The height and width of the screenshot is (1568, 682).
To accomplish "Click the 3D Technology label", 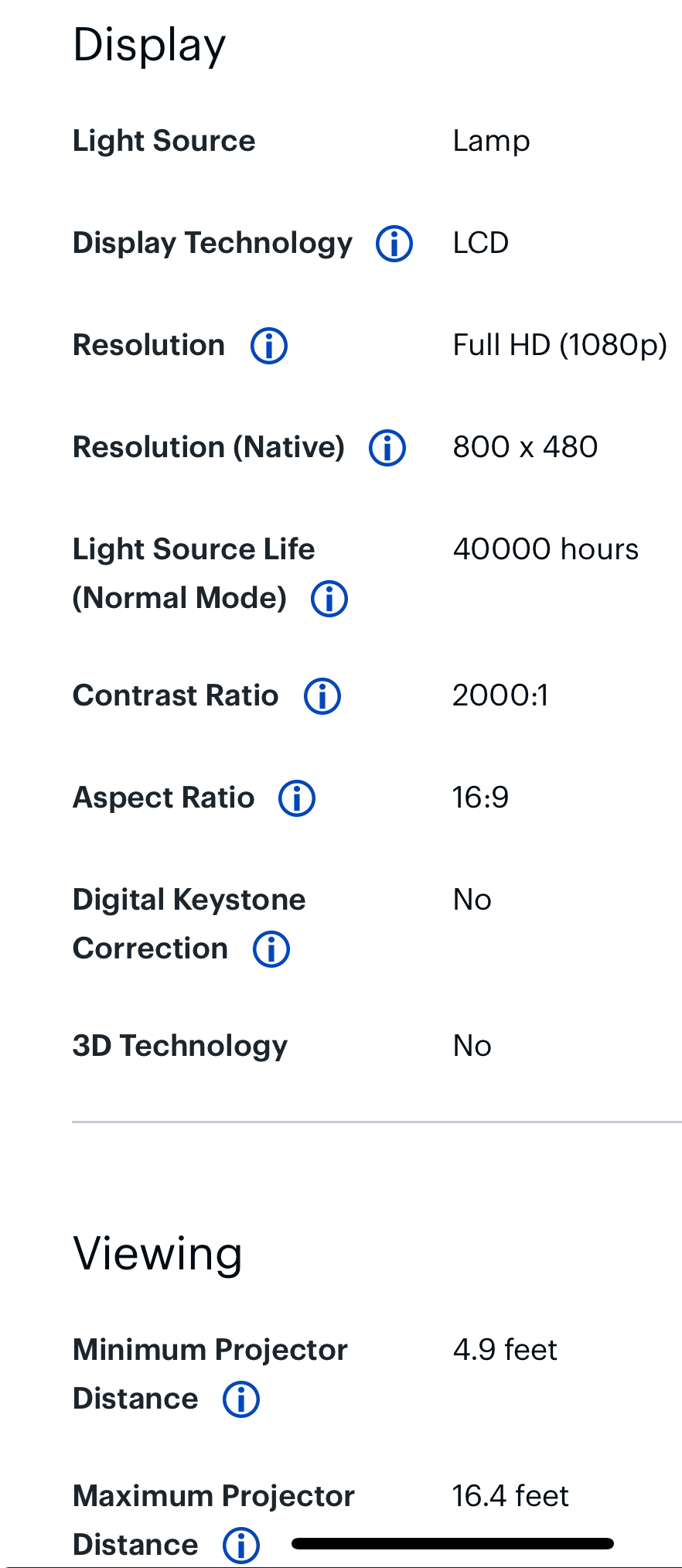I will click(x=180, y=1046).
